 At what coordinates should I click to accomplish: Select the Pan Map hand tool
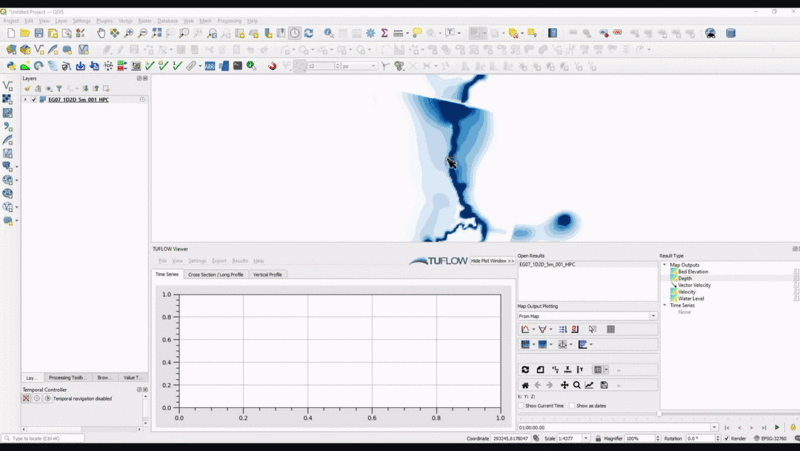[101, 33]
